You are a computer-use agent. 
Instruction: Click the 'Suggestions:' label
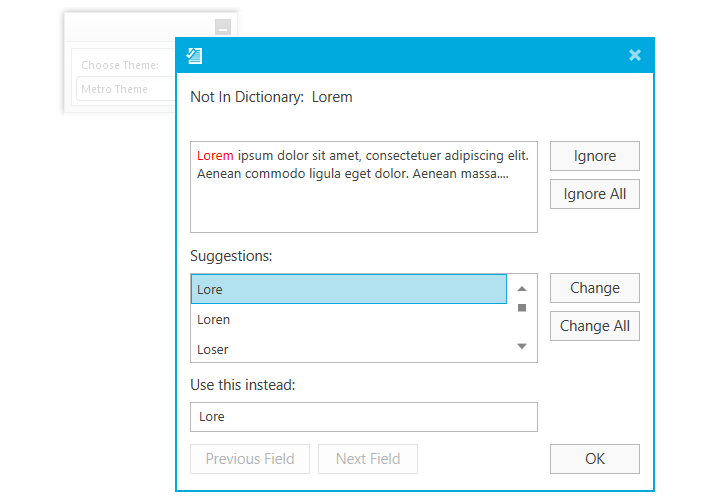click(231, 256)
